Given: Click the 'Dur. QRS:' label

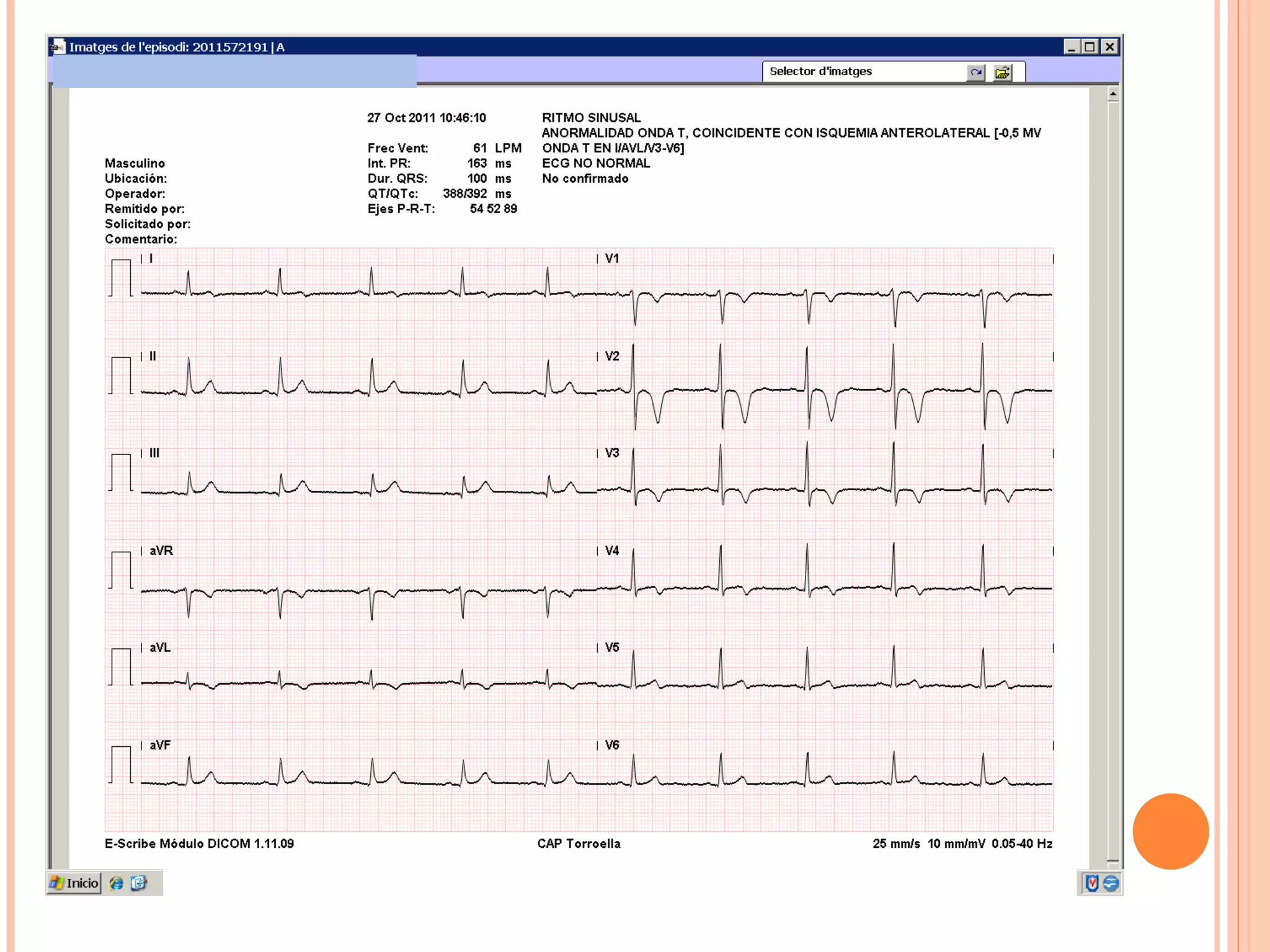Looking at the screenshot, I should click(x=397, y=178).
